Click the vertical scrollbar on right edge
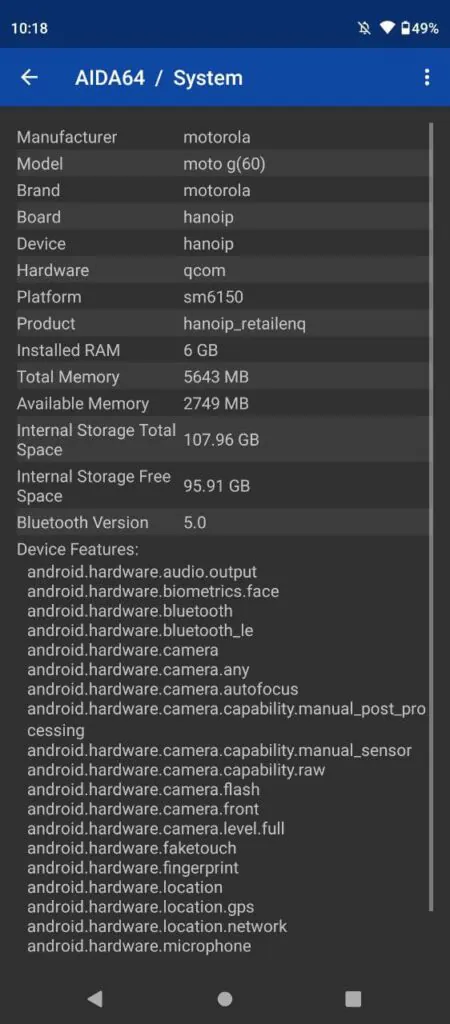This screenshot has width=450, height=1024. tap(431, 516)
